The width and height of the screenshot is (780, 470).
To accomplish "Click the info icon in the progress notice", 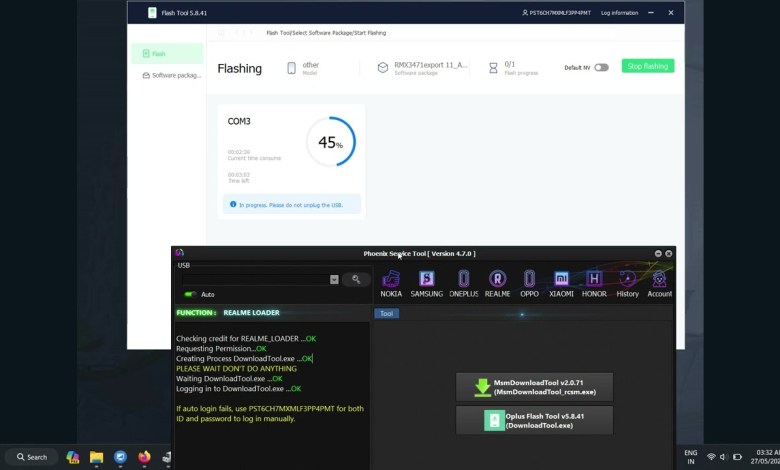I will pyautogui.click(x=233, y=204).
